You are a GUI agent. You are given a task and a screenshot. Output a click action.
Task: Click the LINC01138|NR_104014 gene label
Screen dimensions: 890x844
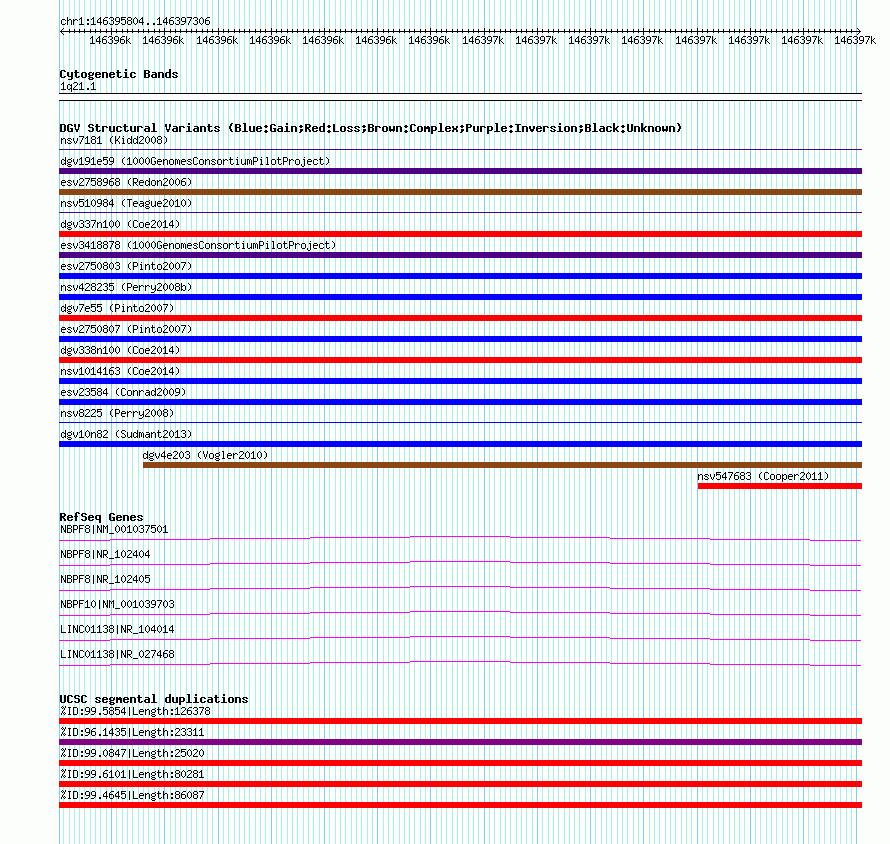(117, 629)
